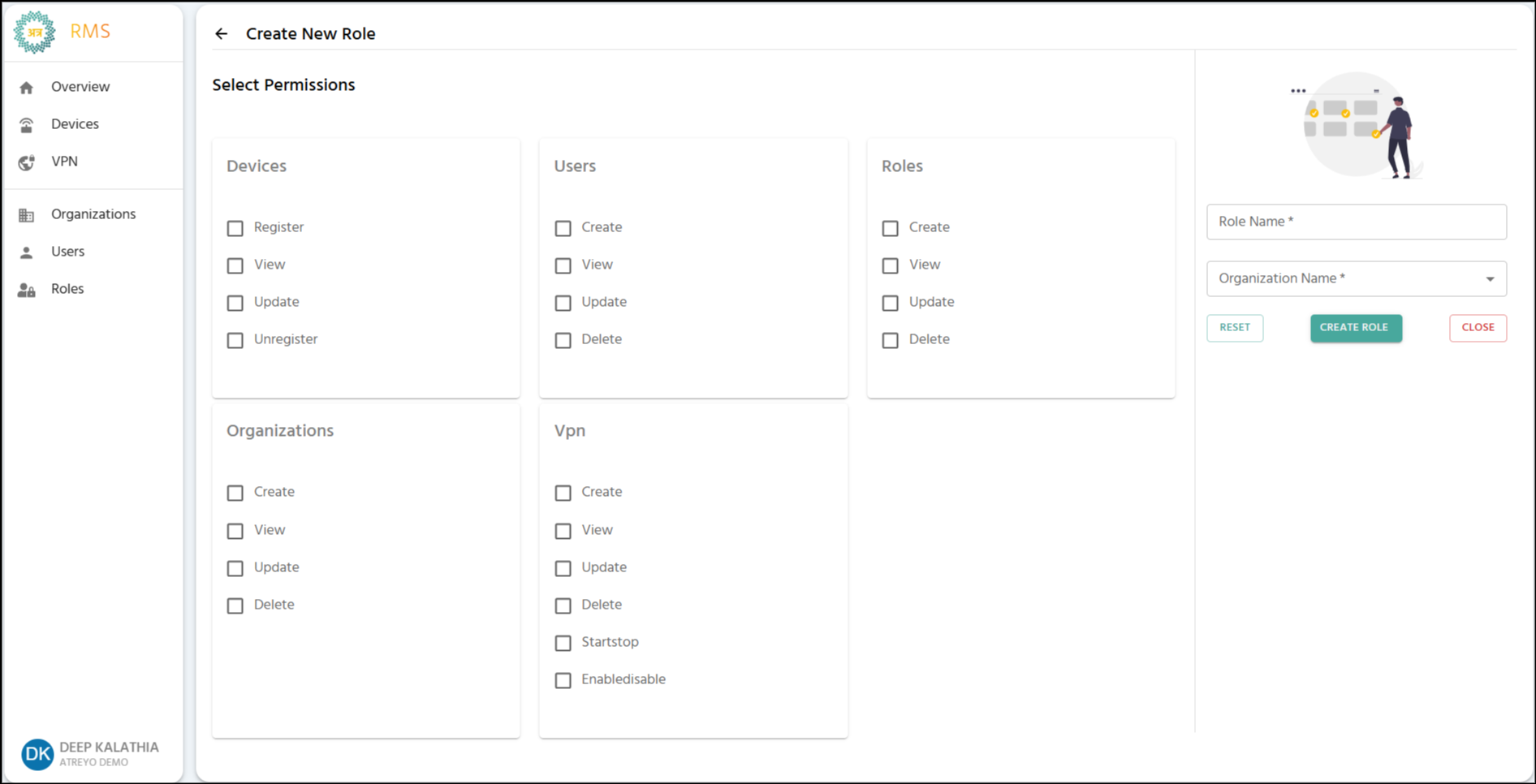
Task: Check Organizations Update permission
Action: click(235, 568)
